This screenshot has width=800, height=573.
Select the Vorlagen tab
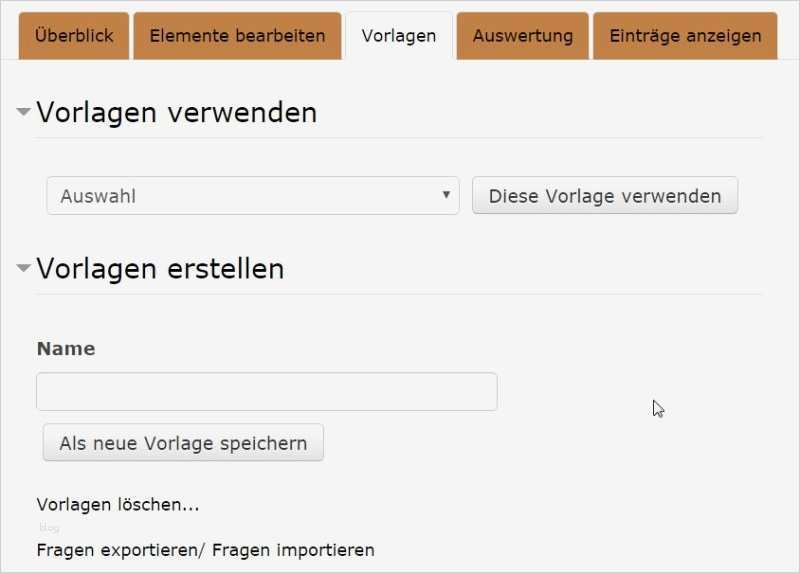399,36
